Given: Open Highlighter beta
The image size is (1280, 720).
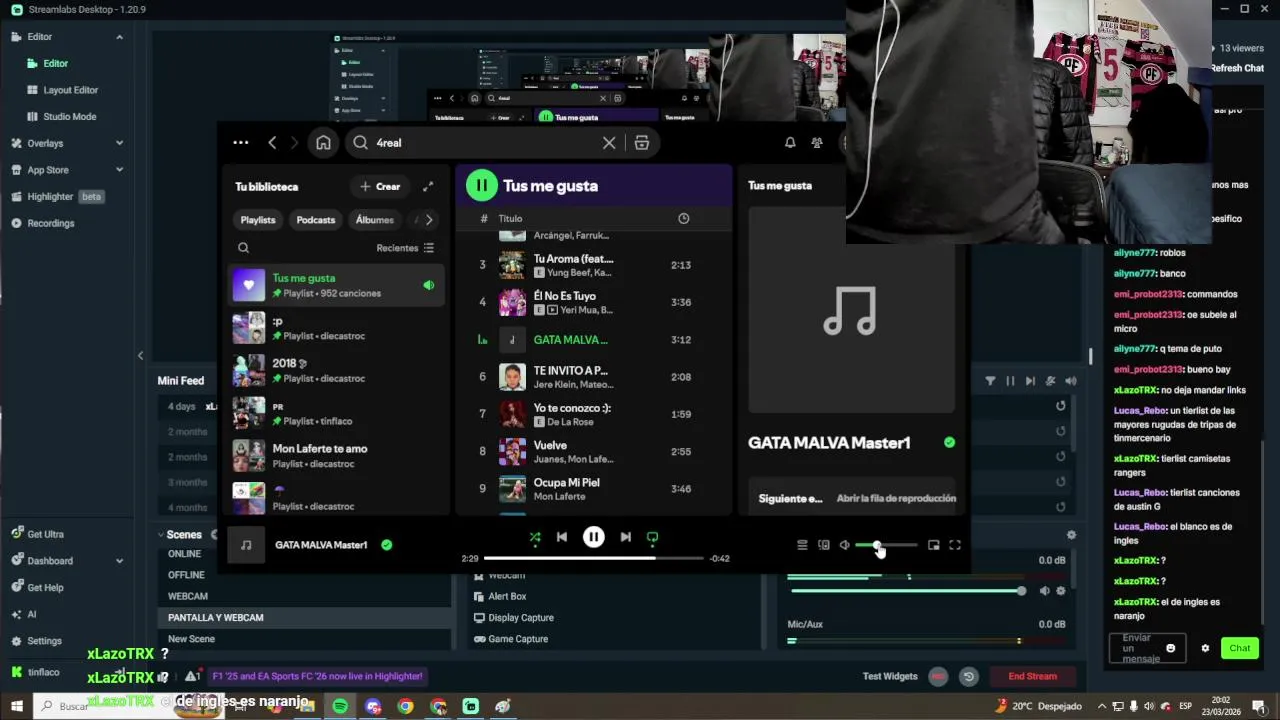Looking at the screenshot, I should pos(57,197).
